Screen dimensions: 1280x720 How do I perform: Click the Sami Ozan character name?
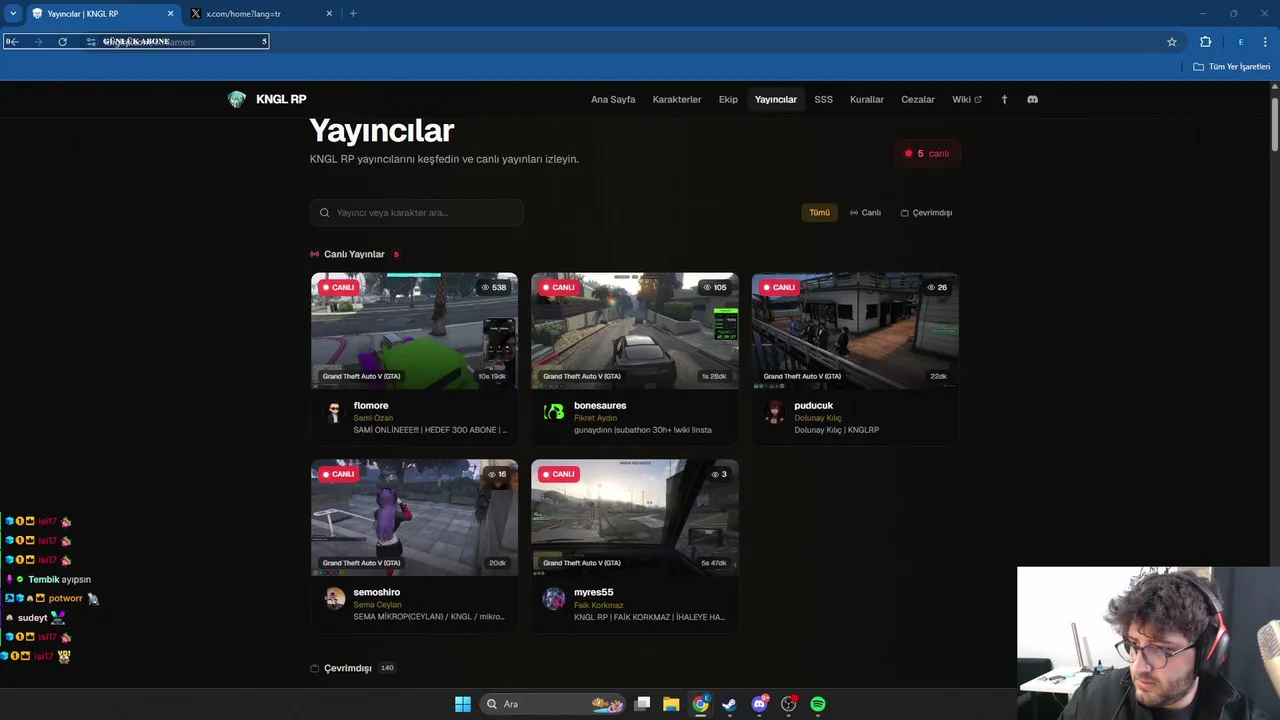pyautogui.click(x=373, y=418)
